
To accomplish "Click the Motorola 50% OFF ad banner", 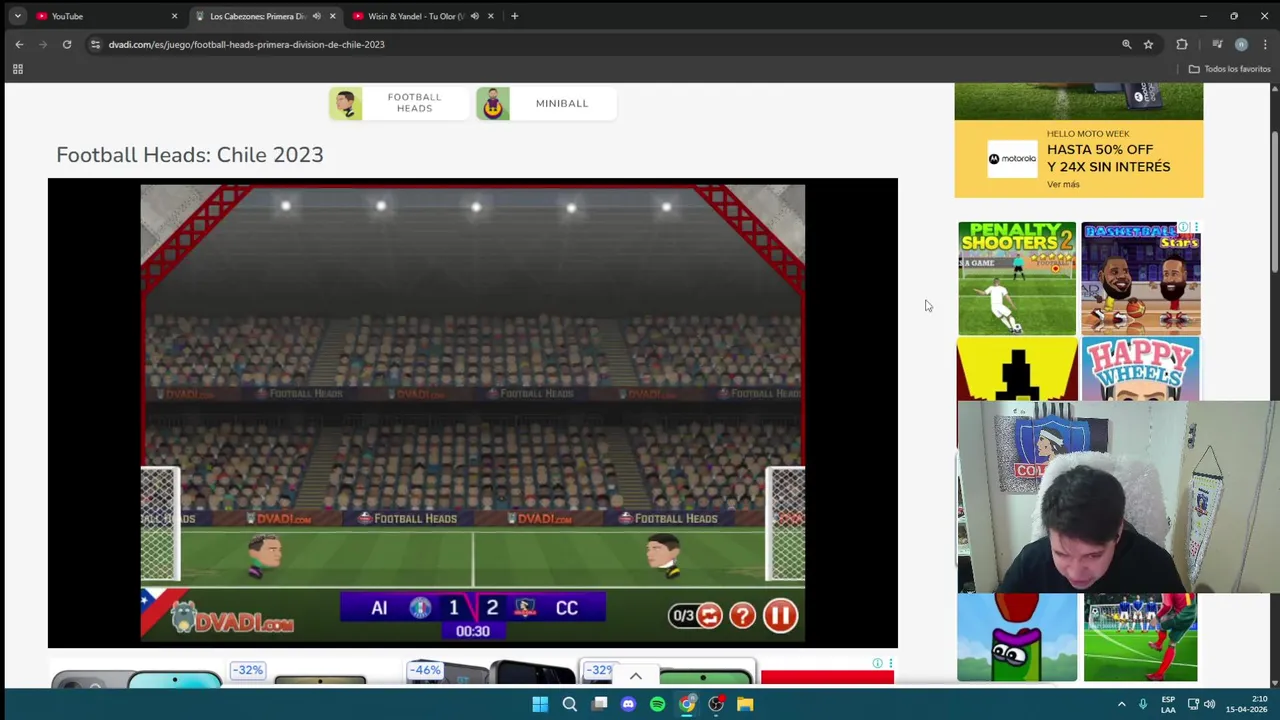I will 1079,159.
